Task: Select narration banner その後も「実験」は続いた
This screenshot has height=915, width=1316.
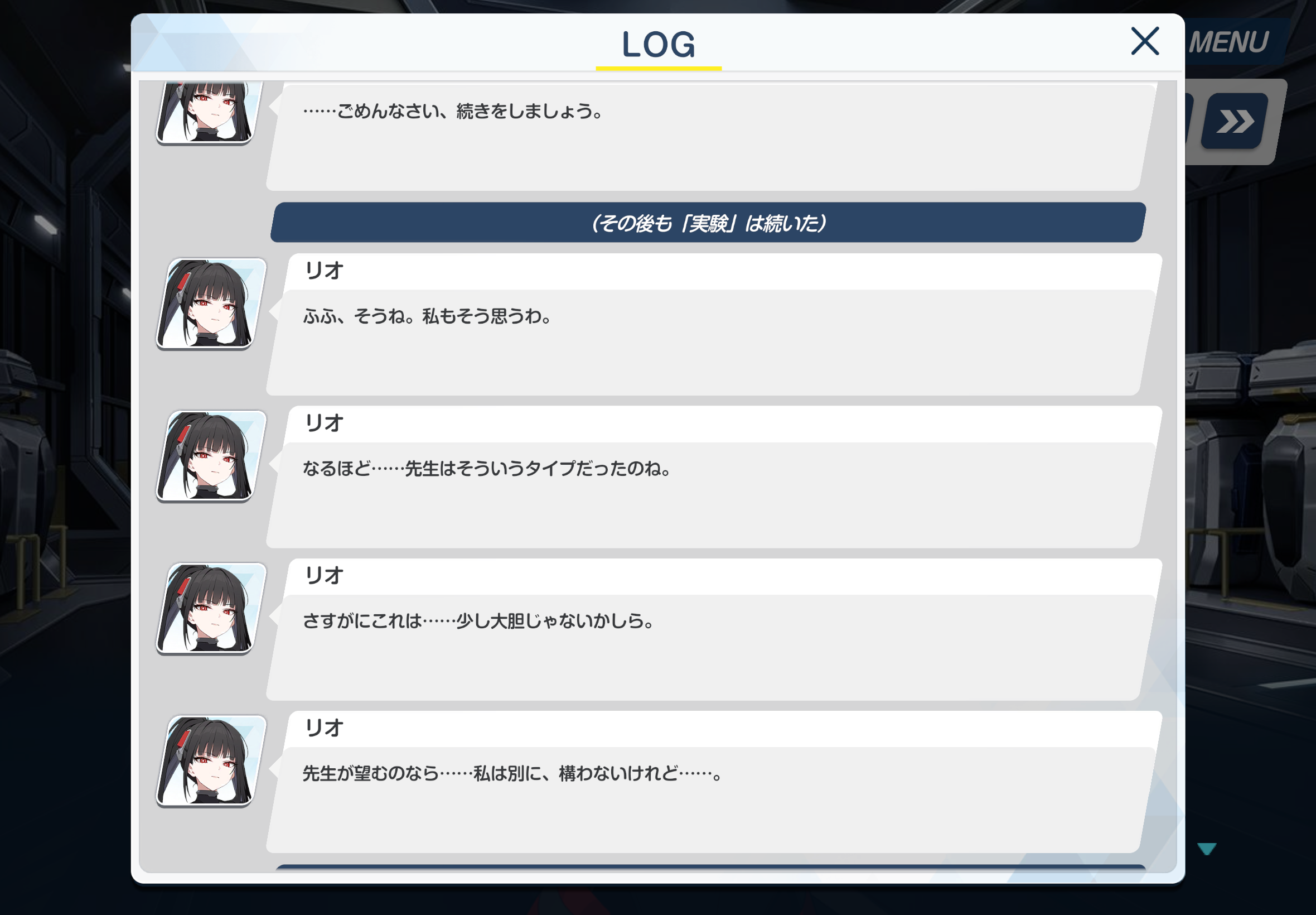Action: click(x=708, y=223)
